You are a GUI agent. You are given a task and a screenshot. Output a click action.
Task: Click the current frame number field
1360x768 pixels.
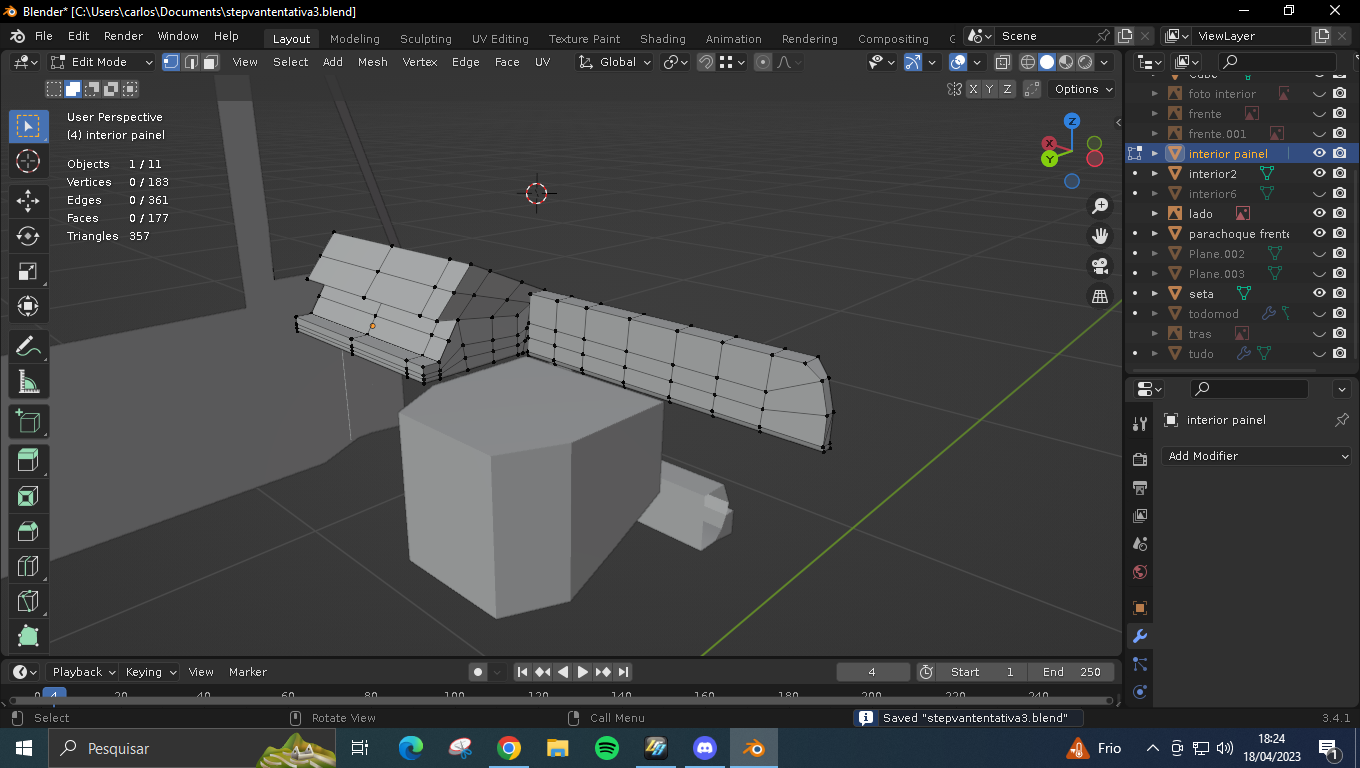tap(873, 672)
